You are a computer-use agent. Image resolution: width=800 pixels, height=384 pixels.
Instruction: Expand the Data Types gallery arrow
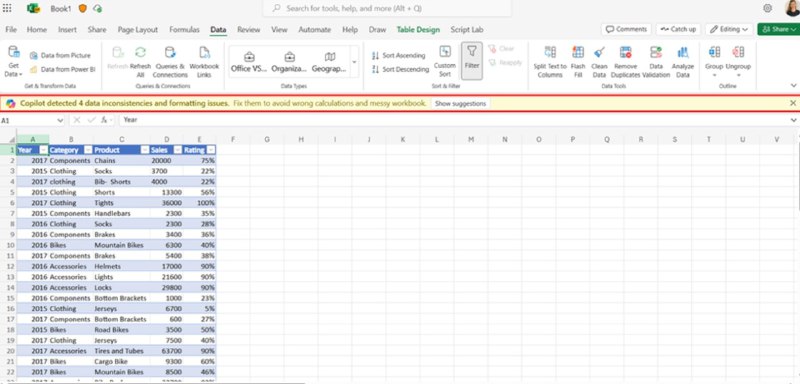click(x=355, y=62)
